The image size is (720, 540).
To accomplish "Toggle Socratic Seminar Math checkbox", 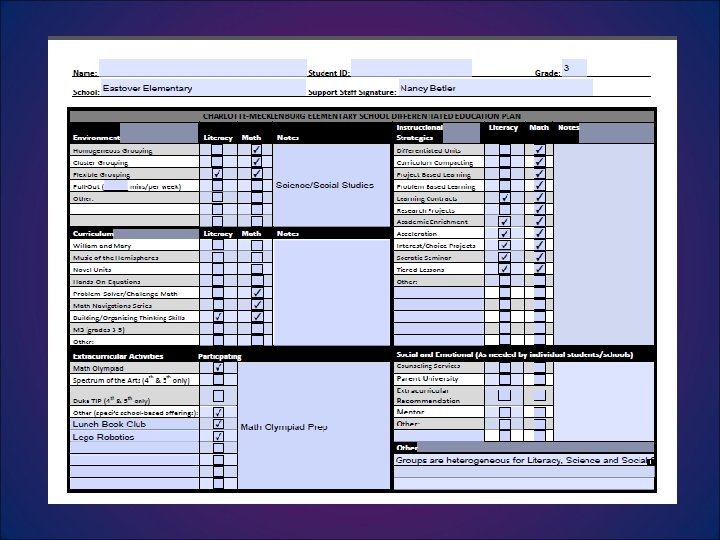I will (540, 257).
